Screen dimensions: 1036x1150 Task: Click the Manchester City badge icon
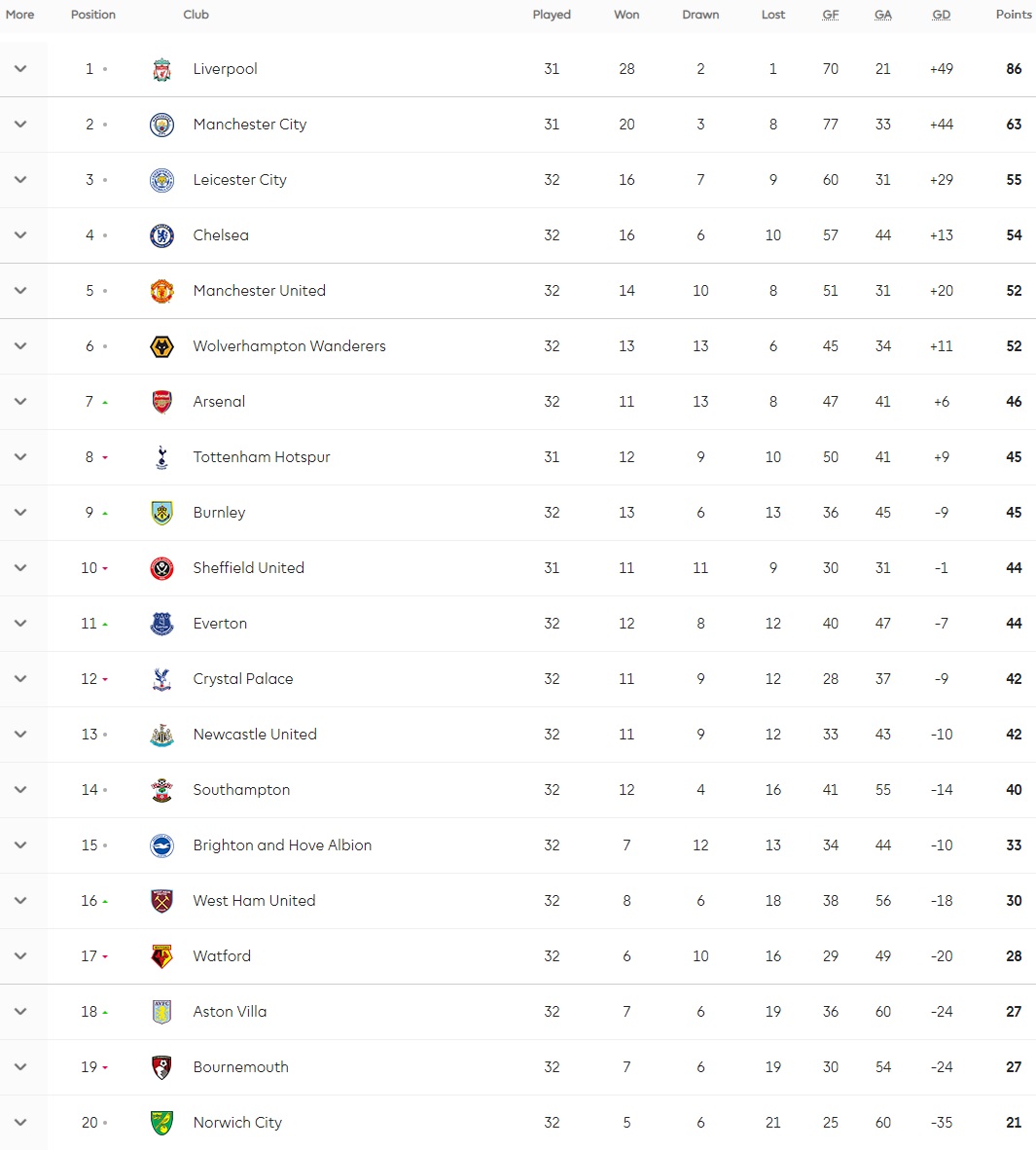162,125
